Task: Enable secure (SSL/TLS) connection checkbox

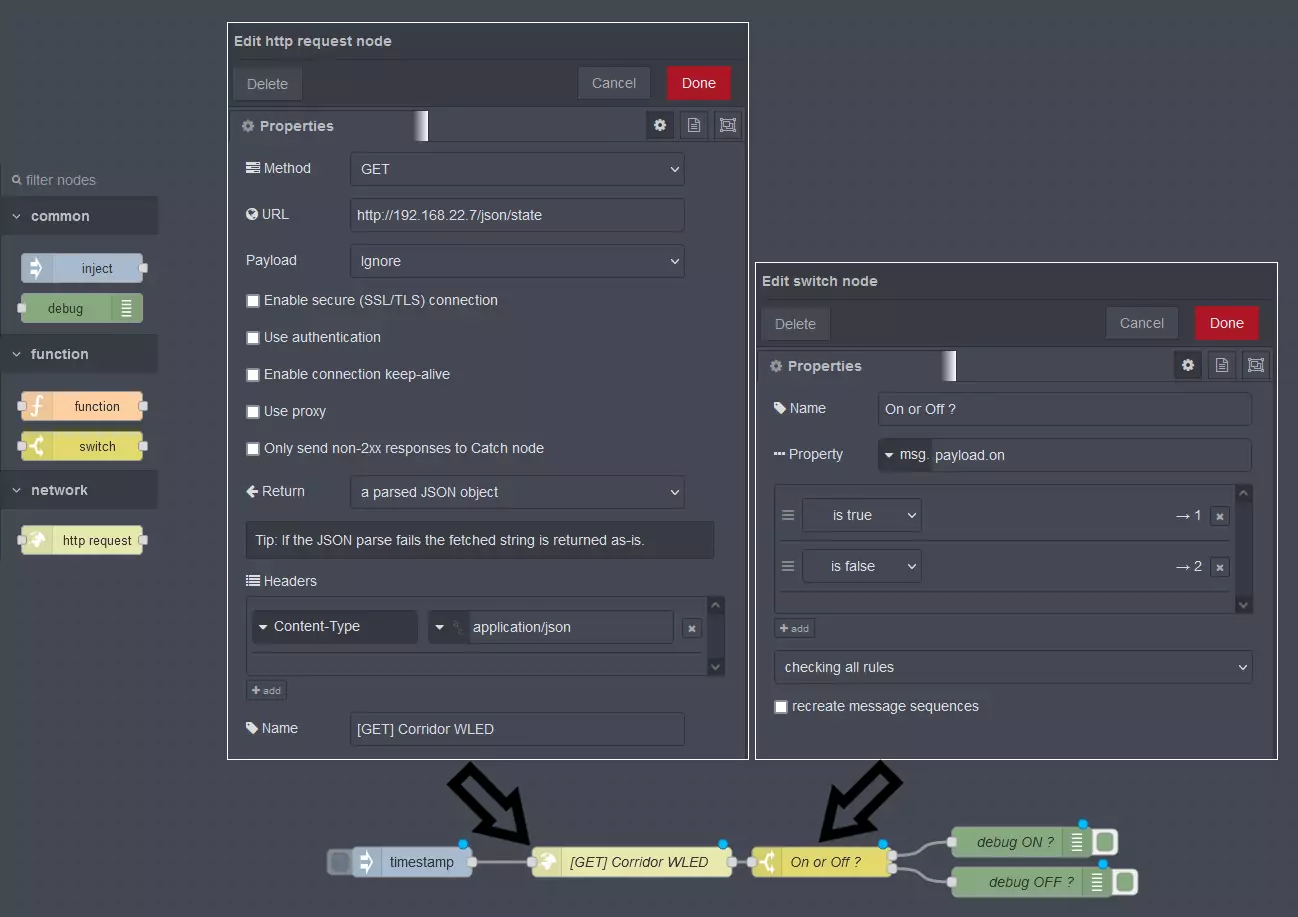Action: coord(253,301)
